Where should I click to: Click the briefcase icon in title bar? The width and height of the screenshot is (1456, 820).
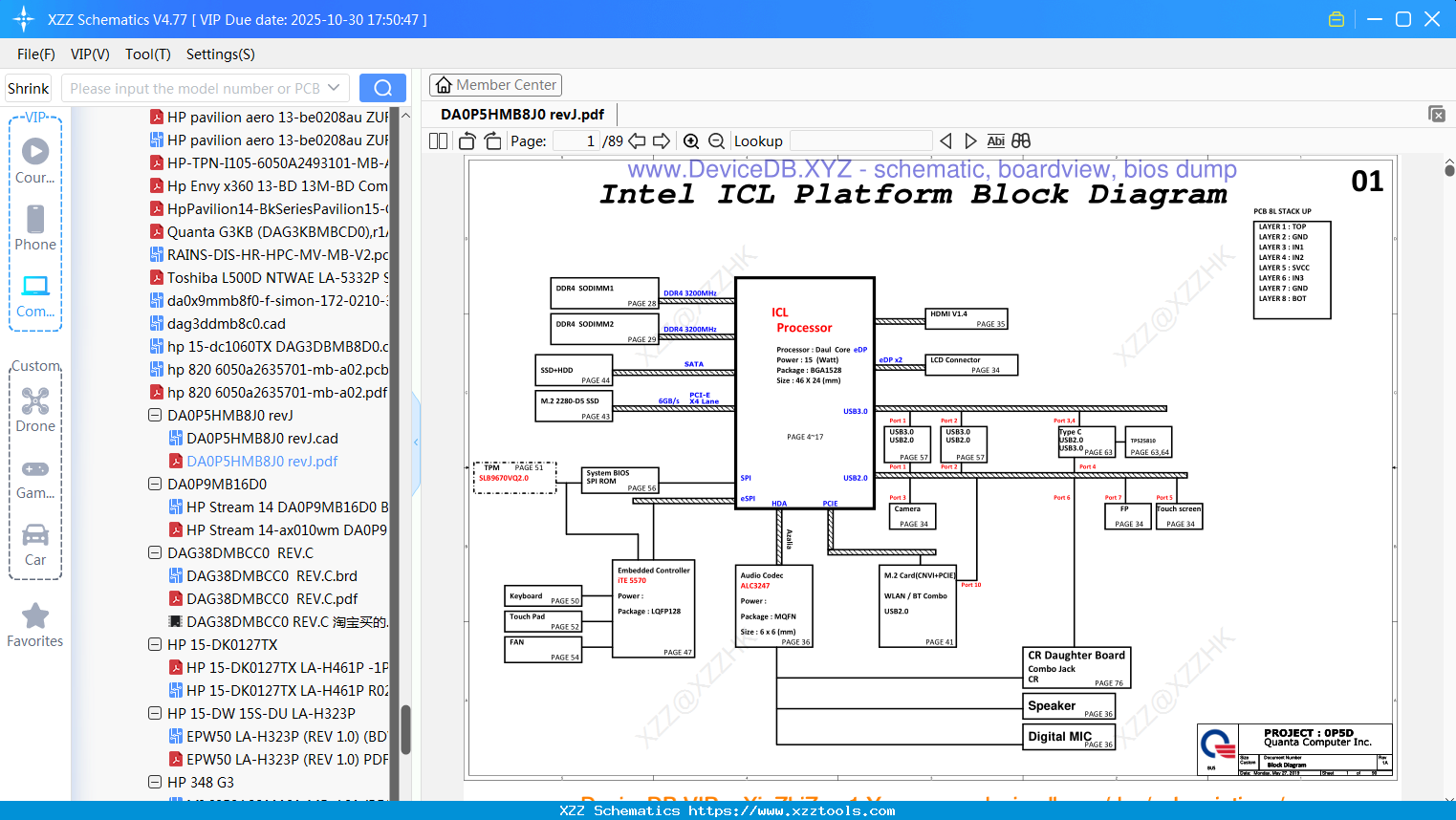coord(1336,19)
